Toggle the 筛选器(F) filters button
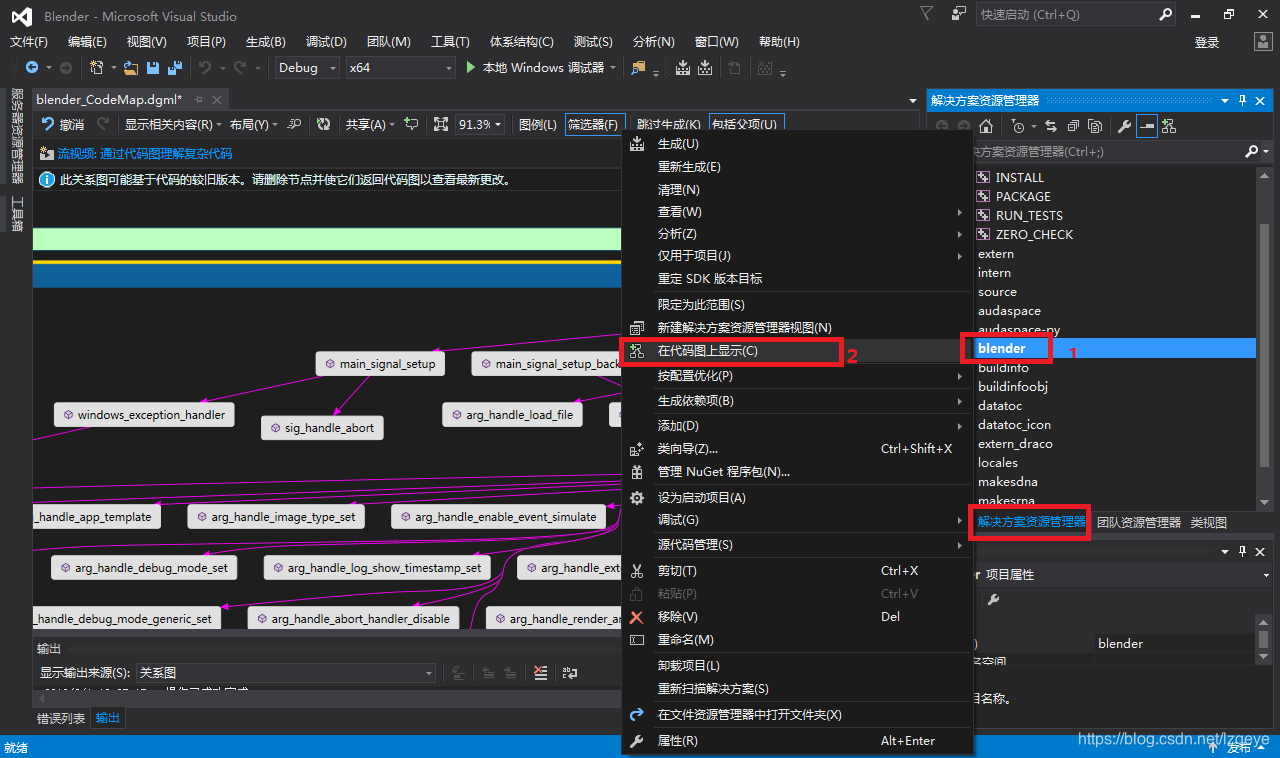 coord(594,124)
